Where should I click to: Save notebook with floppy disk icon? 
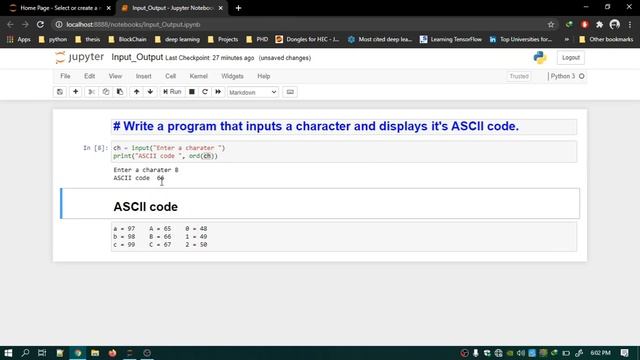pos(60,92)
